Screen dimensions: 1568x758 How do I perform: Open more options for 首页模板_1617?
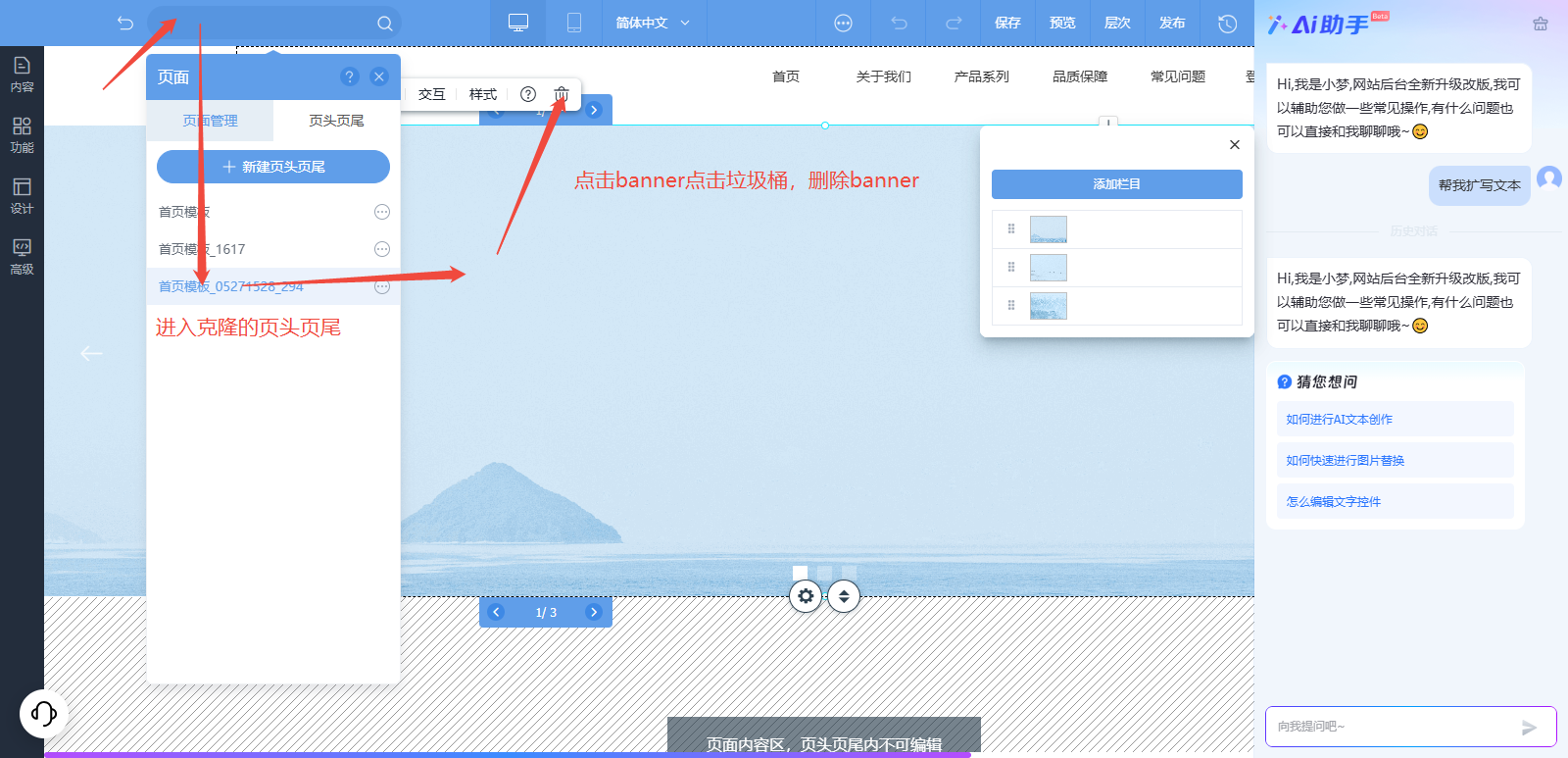(x=382, y=249)
